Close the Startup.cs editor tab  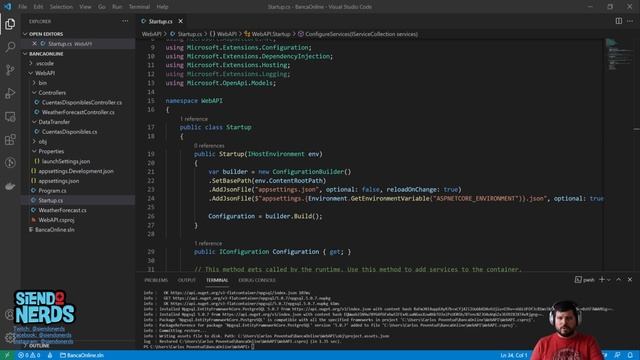click(x=180, y=21)
